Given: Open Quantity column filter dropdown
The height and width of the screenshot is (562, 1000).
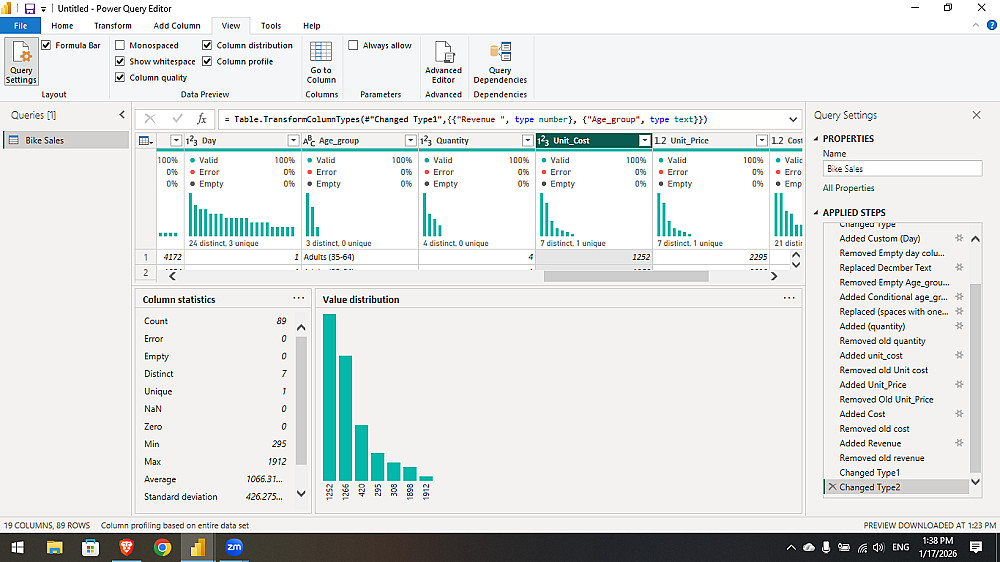Looking at the screenshot, I should tap(527, 140).
